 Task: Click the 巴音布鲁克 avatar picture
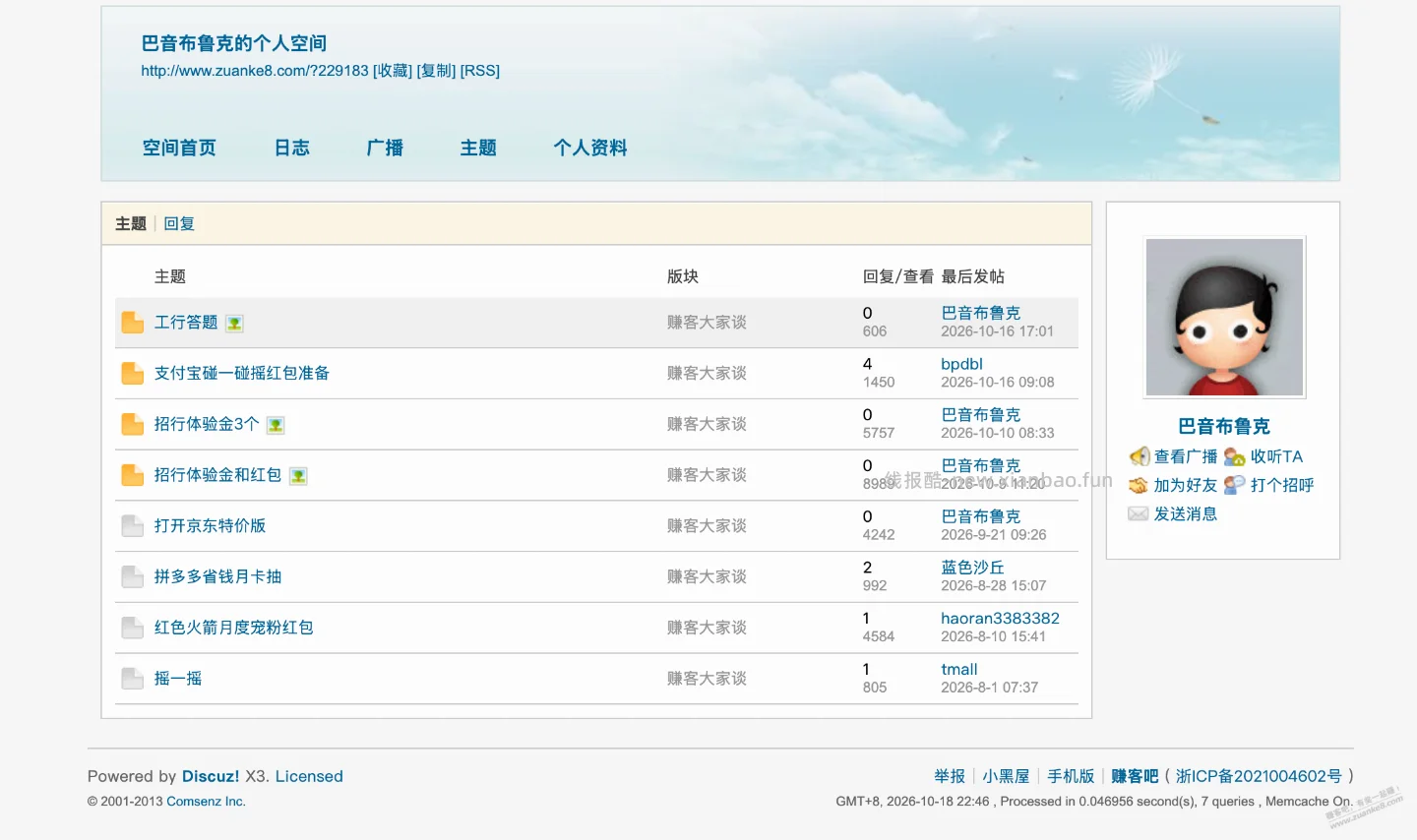[1224, 317]
